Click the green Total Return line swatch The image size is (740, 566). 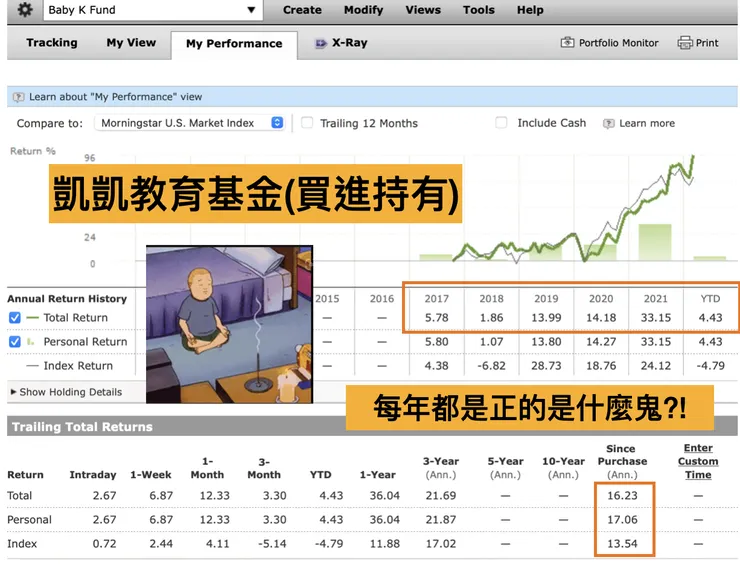(33, 318)
